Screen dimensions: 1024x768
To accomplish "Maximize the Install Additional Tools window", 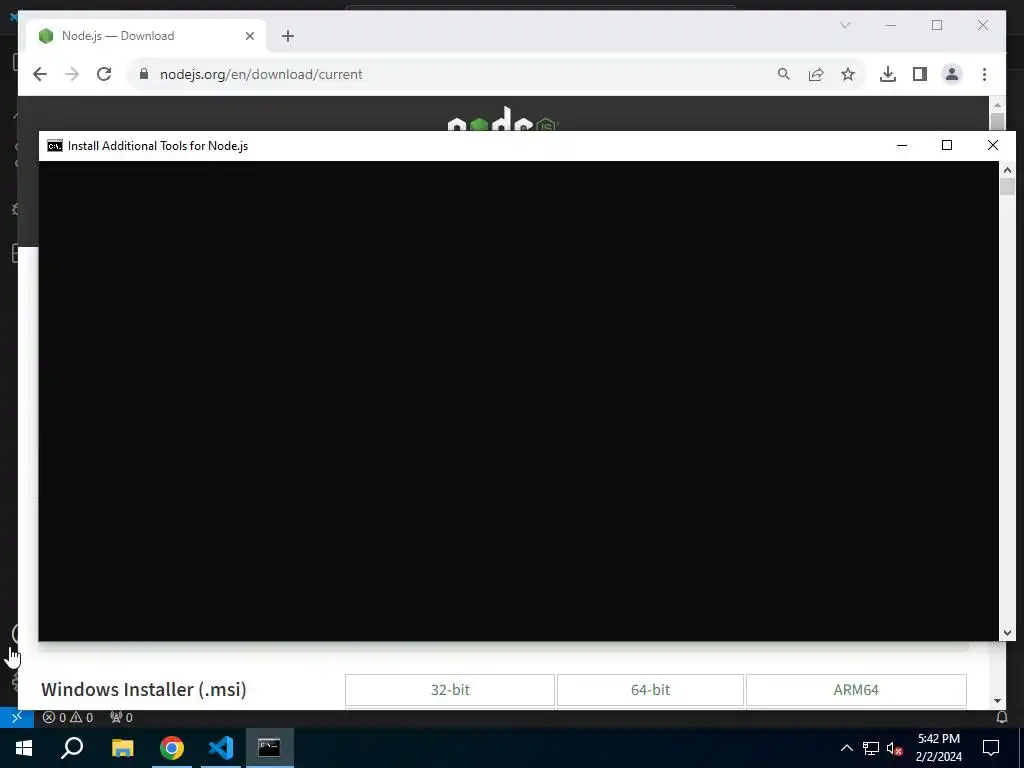I will point(947,145).
